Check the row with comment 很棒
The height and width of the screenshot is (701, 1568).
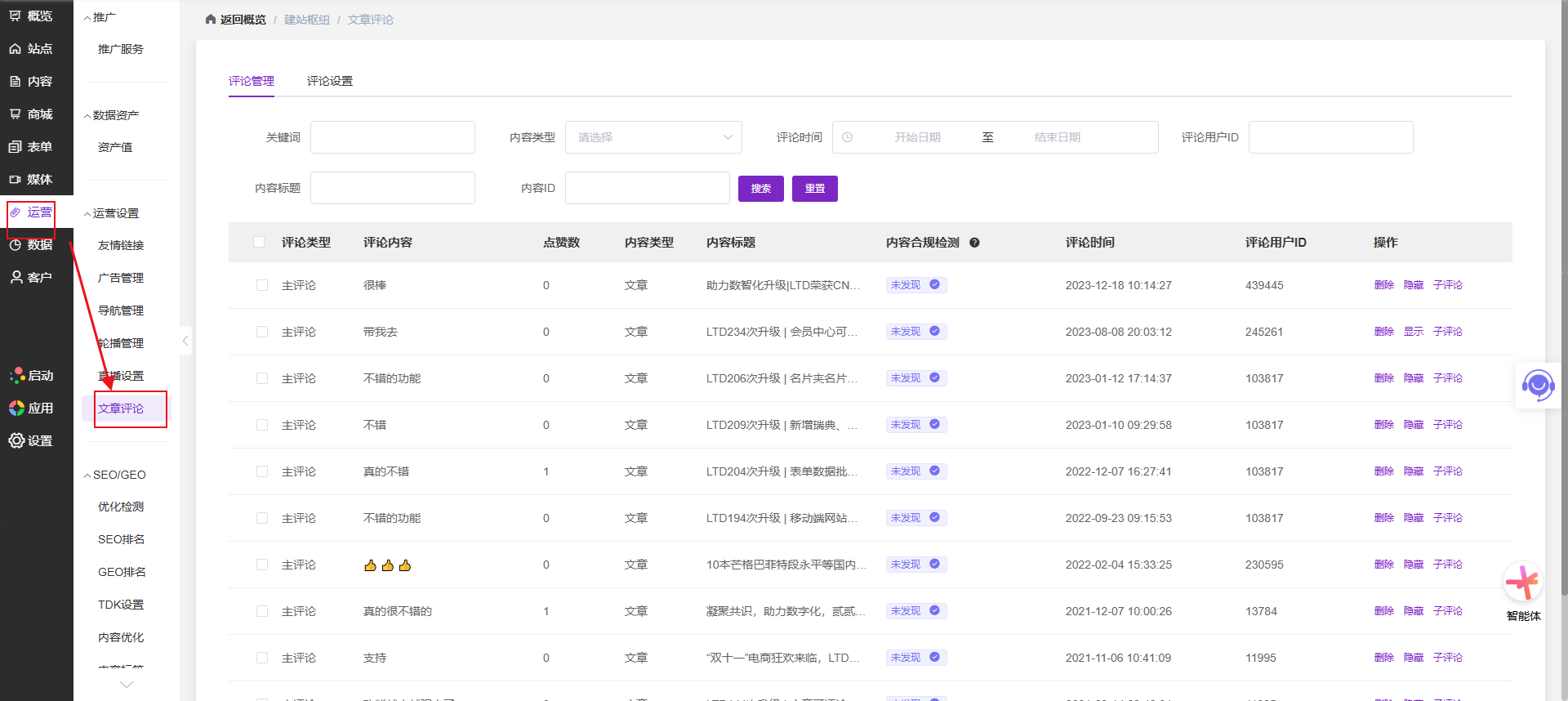262,285
